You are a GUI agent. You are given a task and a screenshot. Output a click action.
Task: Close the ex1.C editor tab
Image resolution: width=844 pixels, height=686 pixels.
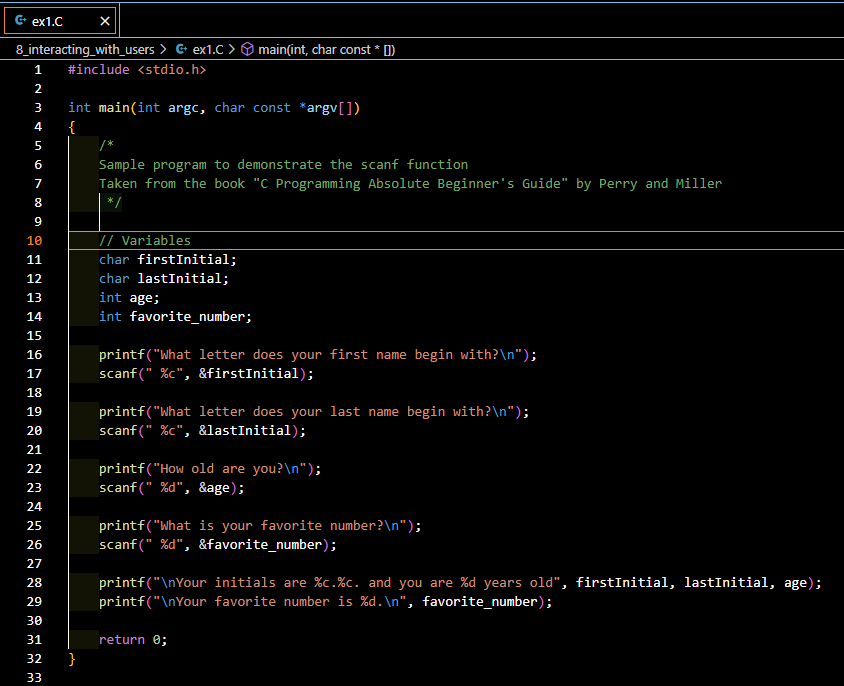105,21
